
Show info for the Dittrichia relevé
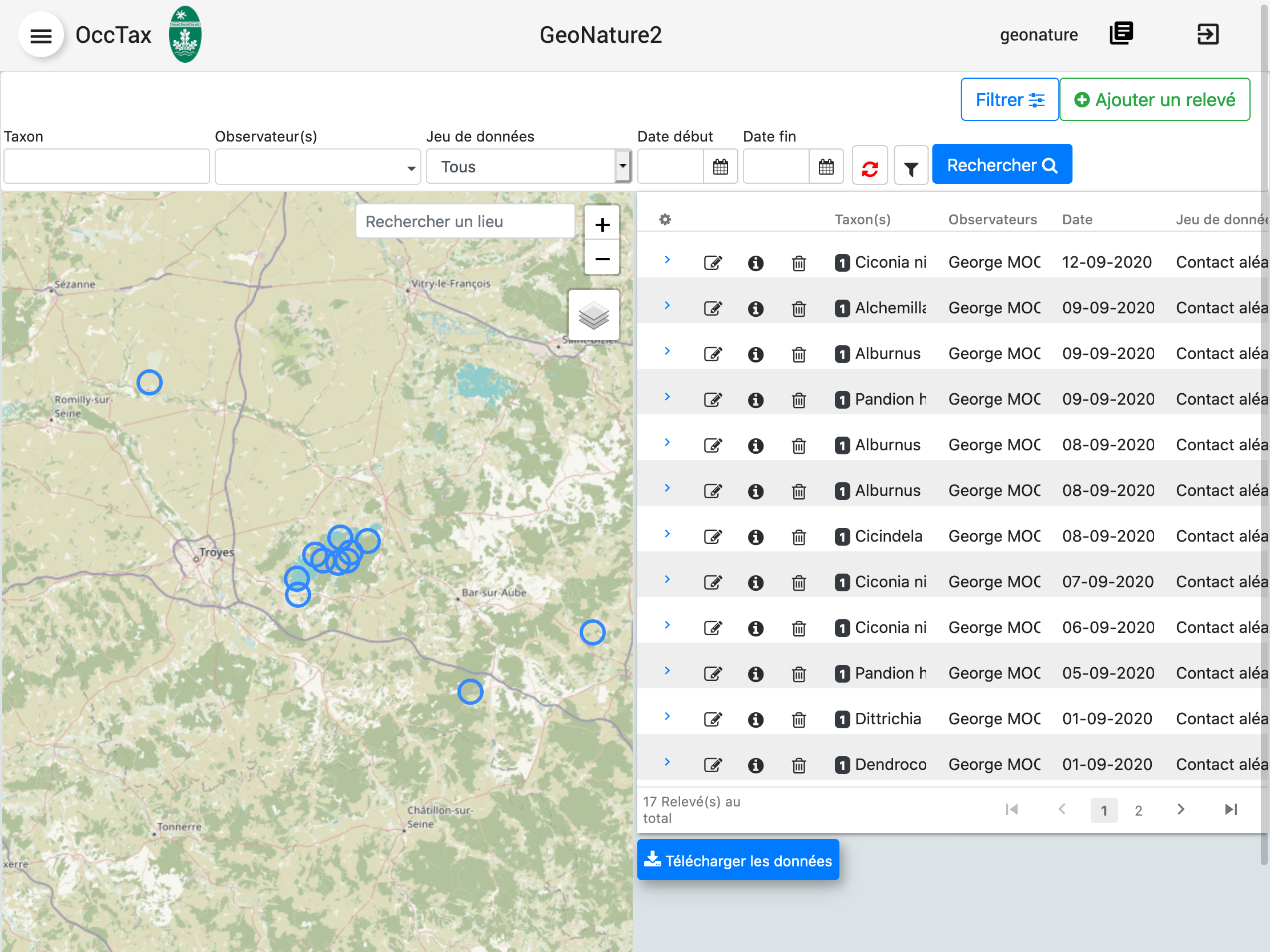tap(755, 720)
